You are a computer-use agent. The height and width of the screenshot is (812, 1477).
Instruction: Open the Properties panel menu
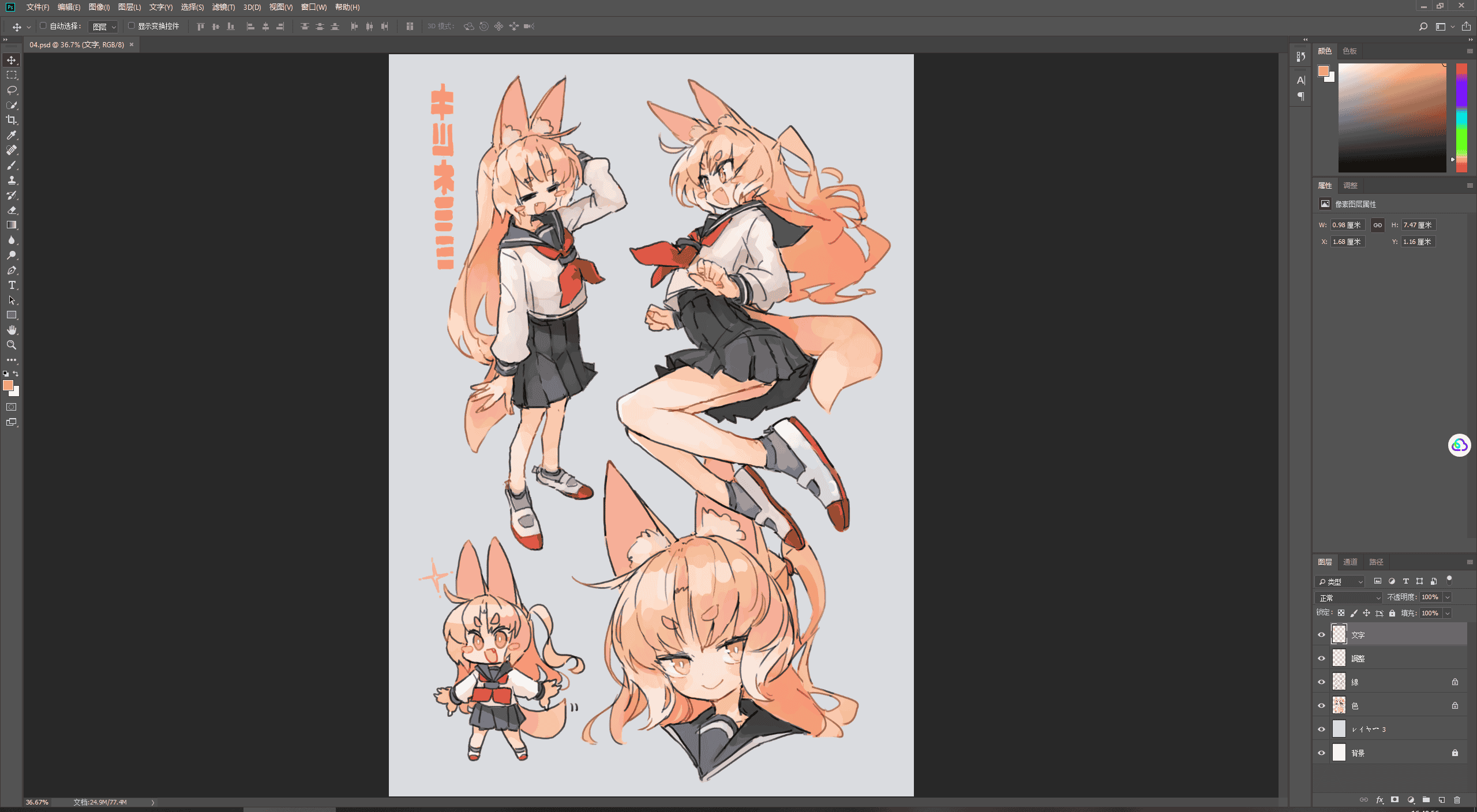(x=1469, y=185)
